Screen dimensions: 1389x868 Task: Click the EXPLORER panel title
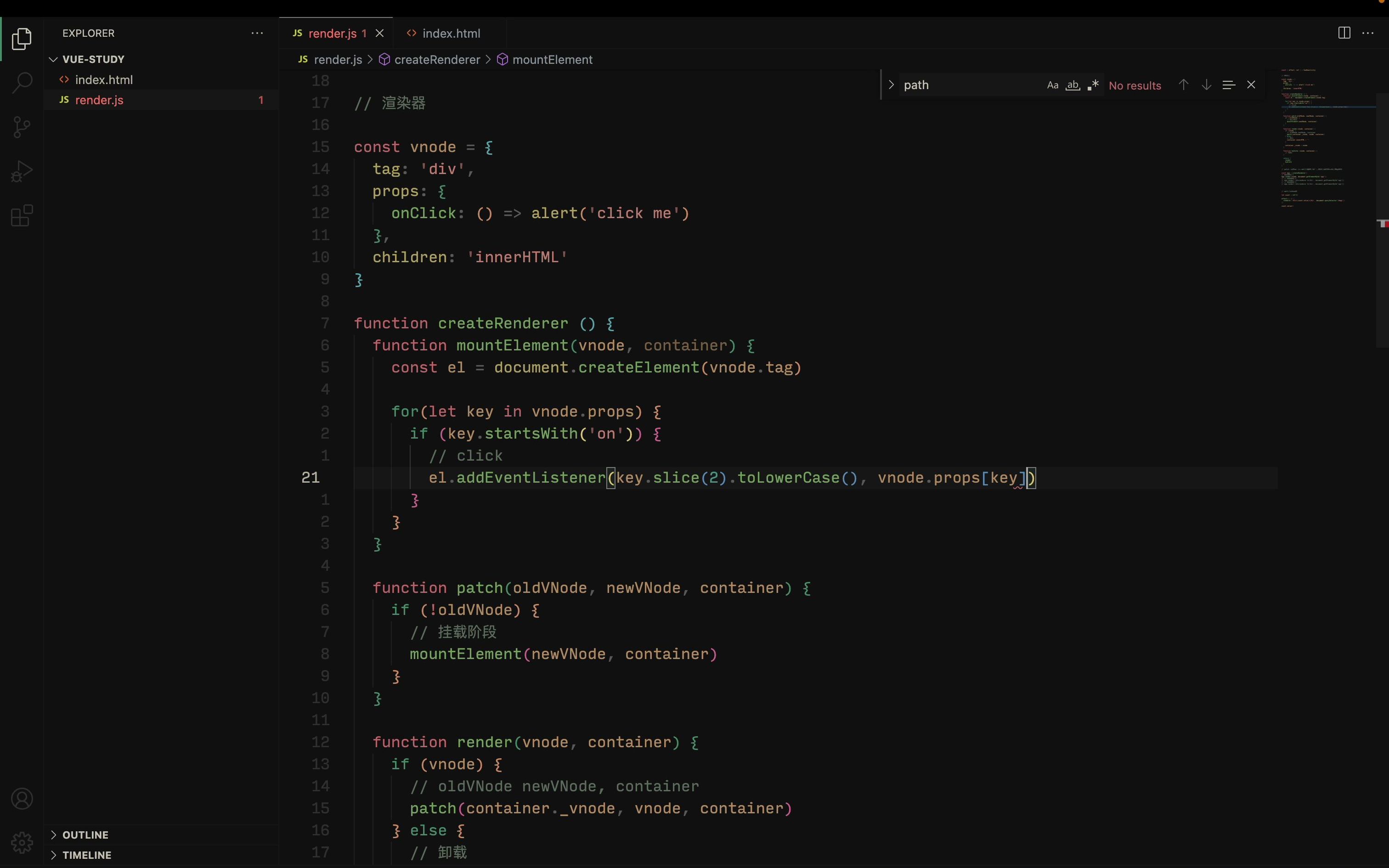pos(88,33)
